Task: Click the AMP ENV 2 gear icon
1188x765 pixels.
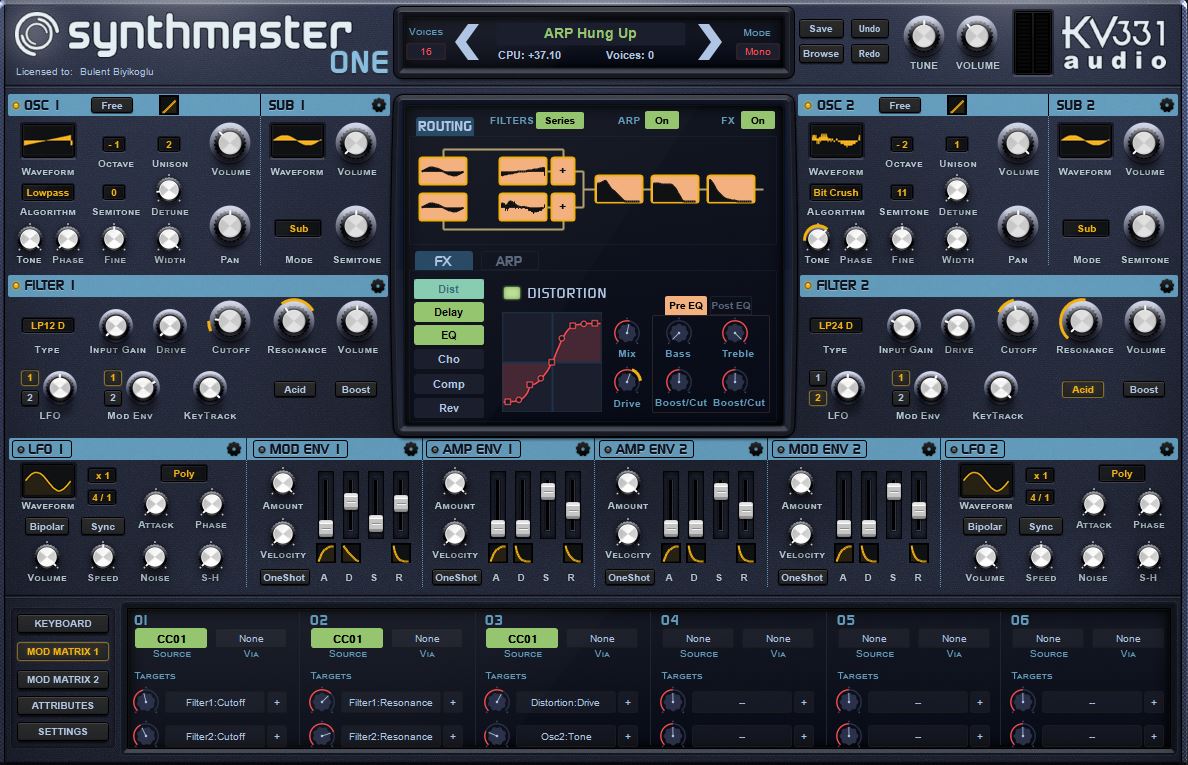Action: [x=755, y=449]
